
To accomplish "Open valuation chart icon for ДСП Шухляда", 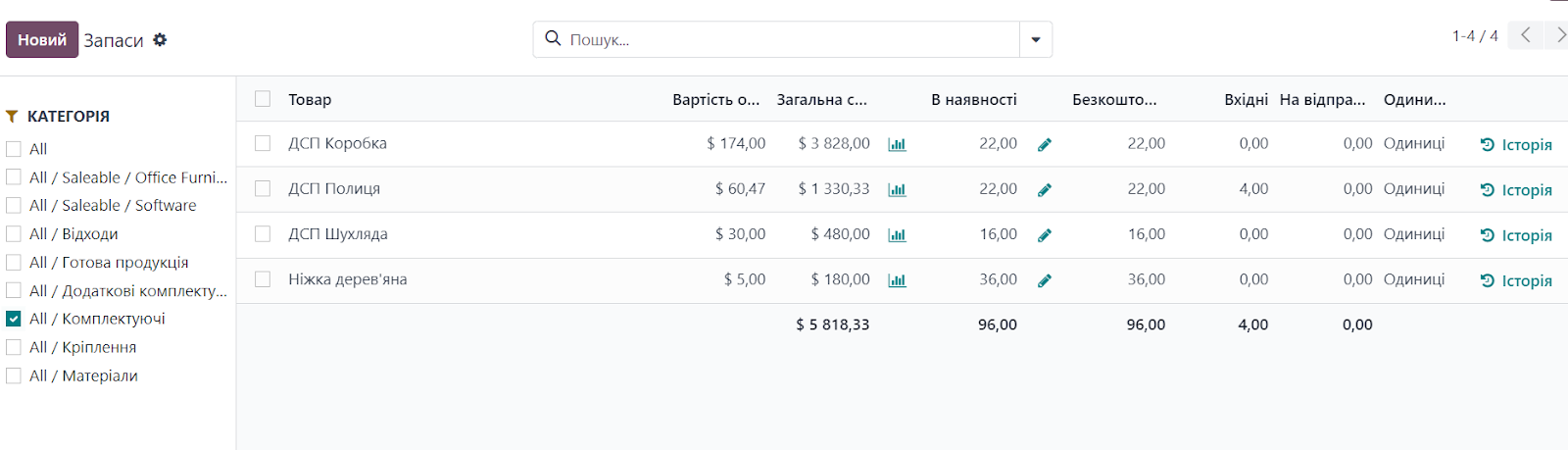I will [897, 235].
